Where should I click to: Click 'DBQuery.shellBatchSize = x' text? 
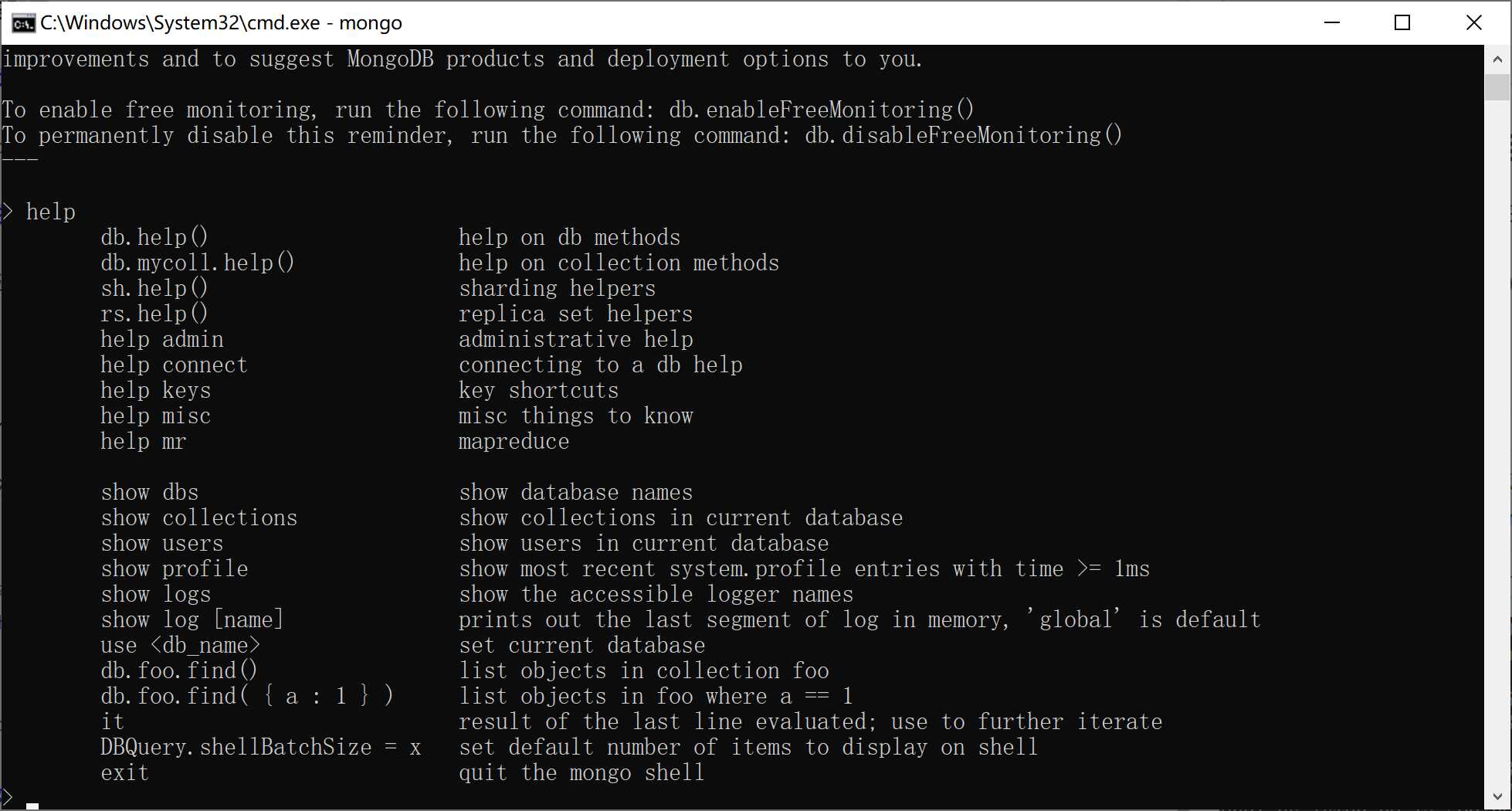tap(261, 747)
